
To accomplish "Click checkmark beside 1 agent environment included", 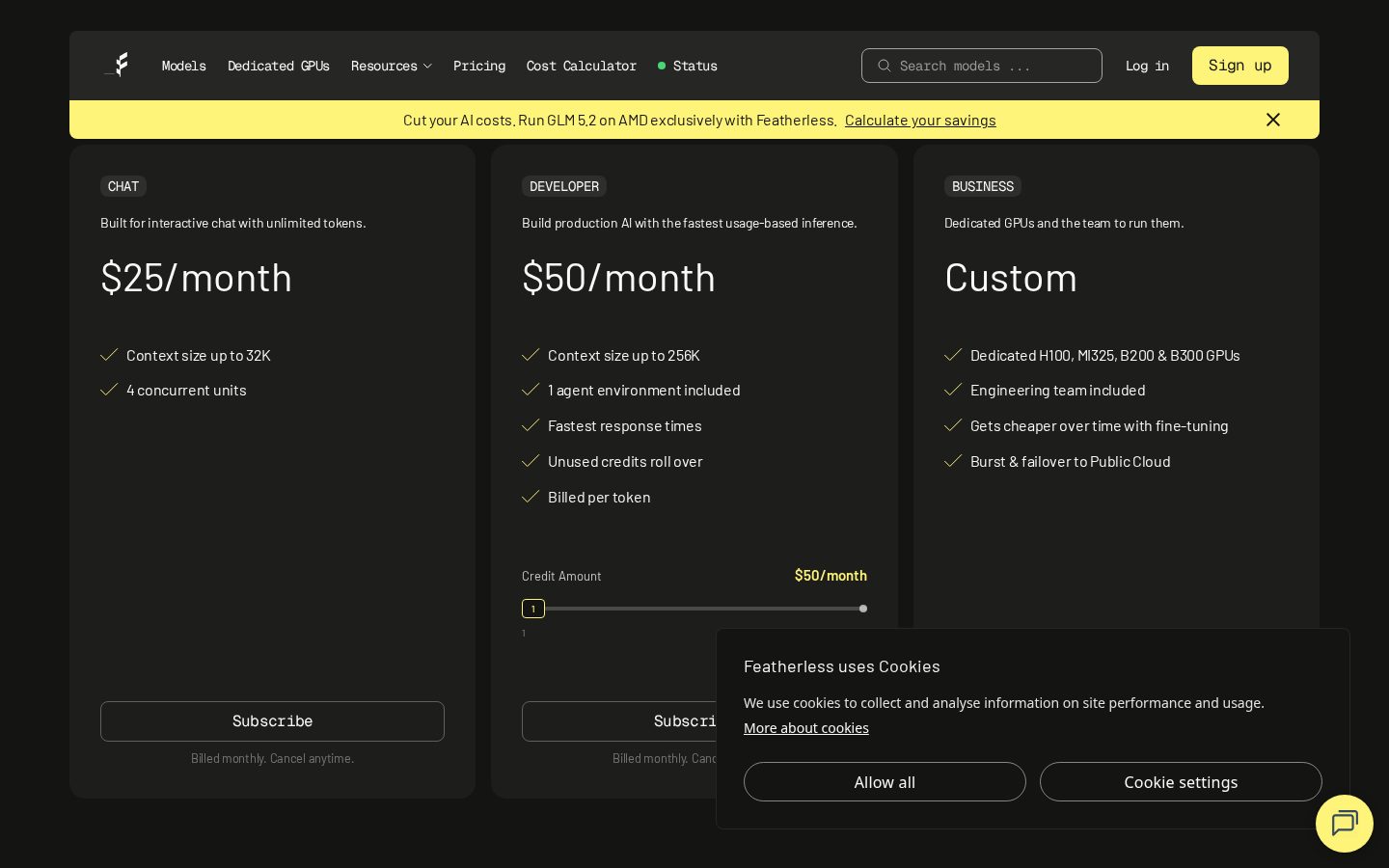I will (531, 390).
